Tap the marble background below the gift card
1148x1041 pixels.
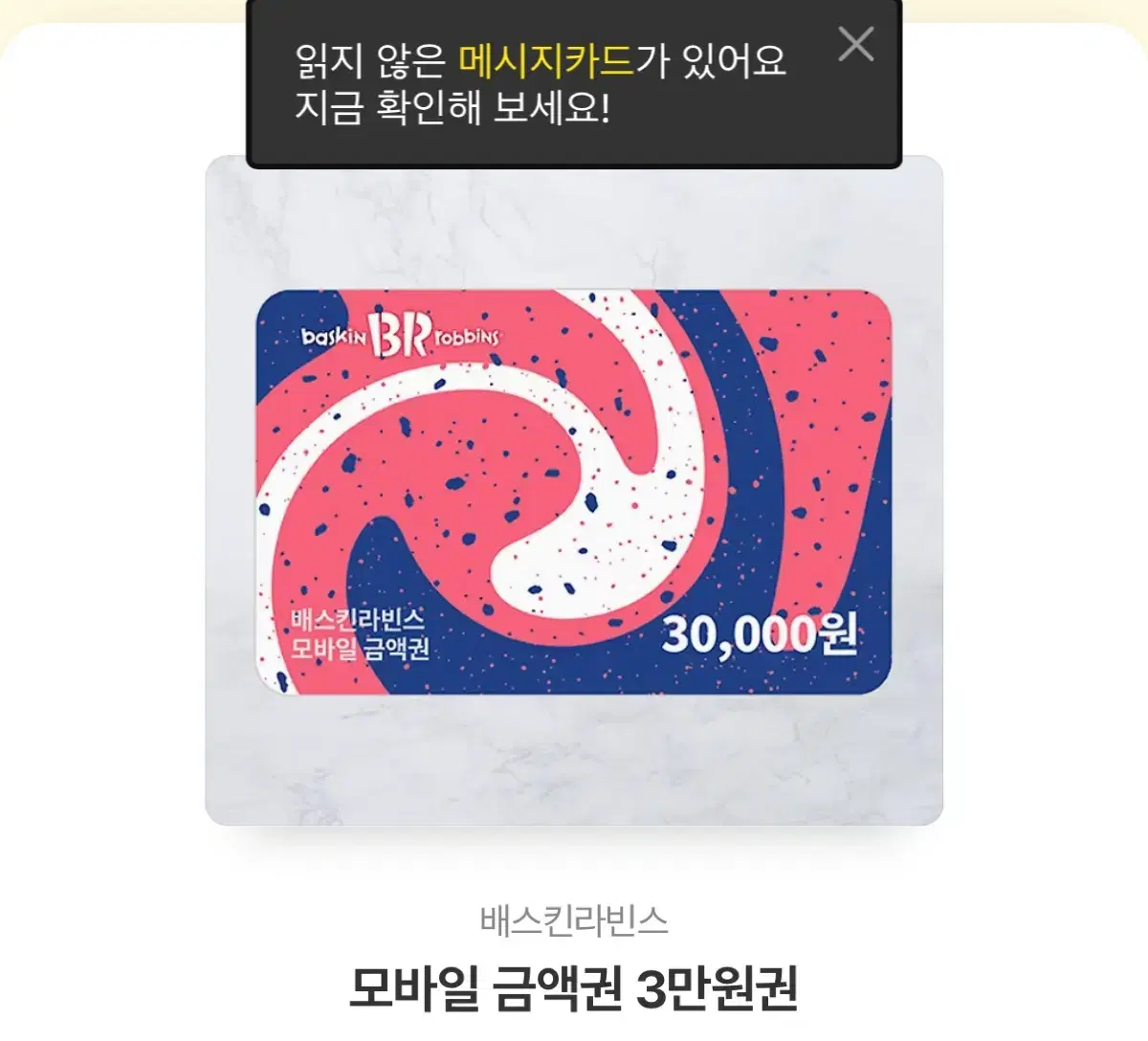[574, 759]
